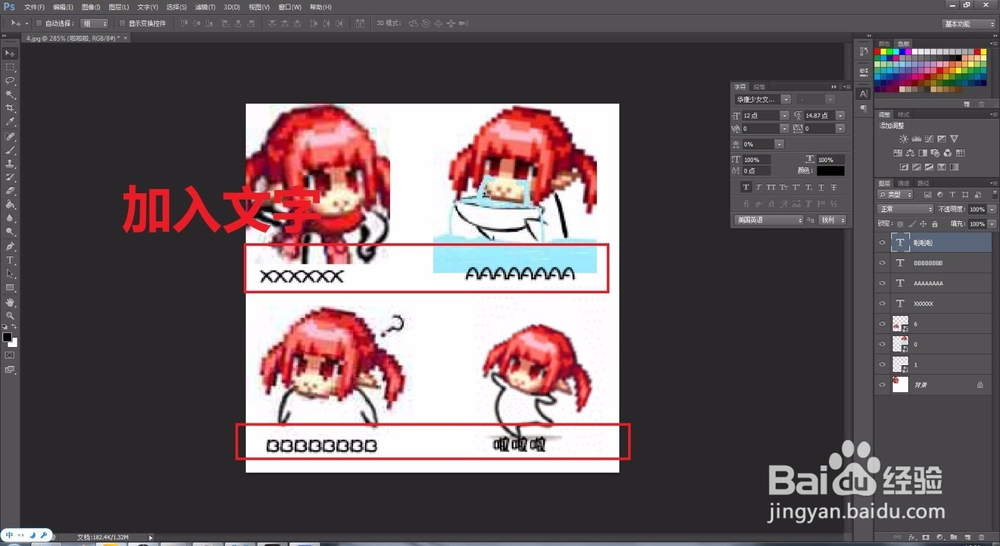
Task: Open the Layer menu
Action: click(x=119, y=7)
